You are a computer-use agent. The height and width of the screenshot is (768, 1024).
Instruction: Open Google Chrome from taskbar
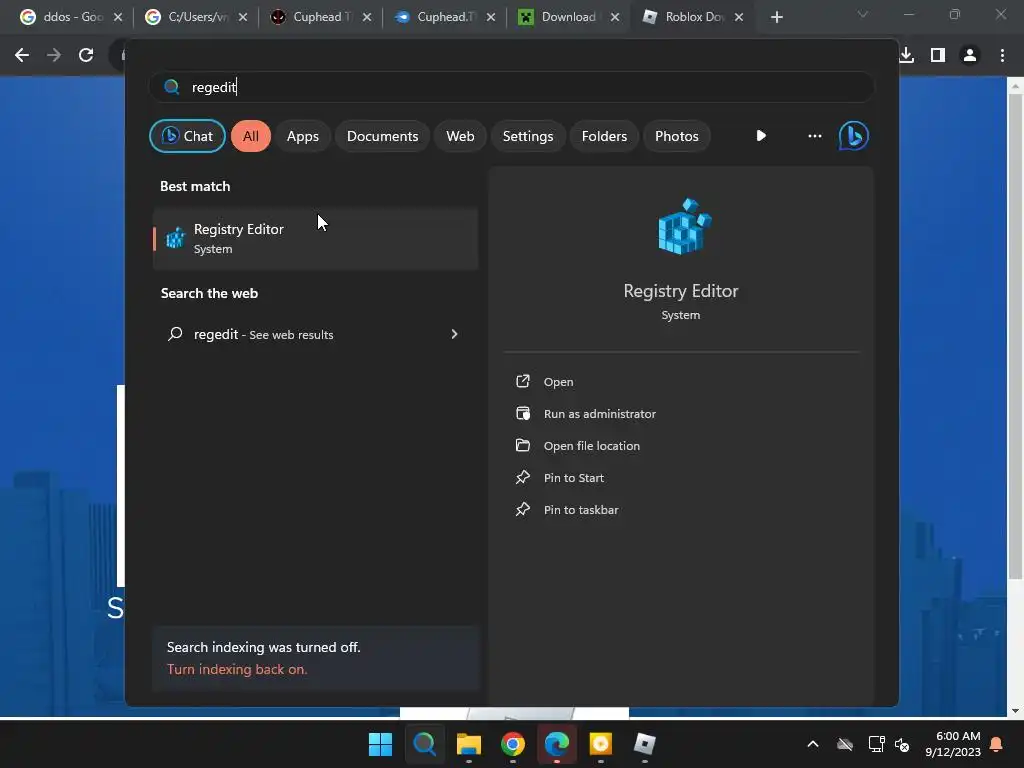click(513, 744)
